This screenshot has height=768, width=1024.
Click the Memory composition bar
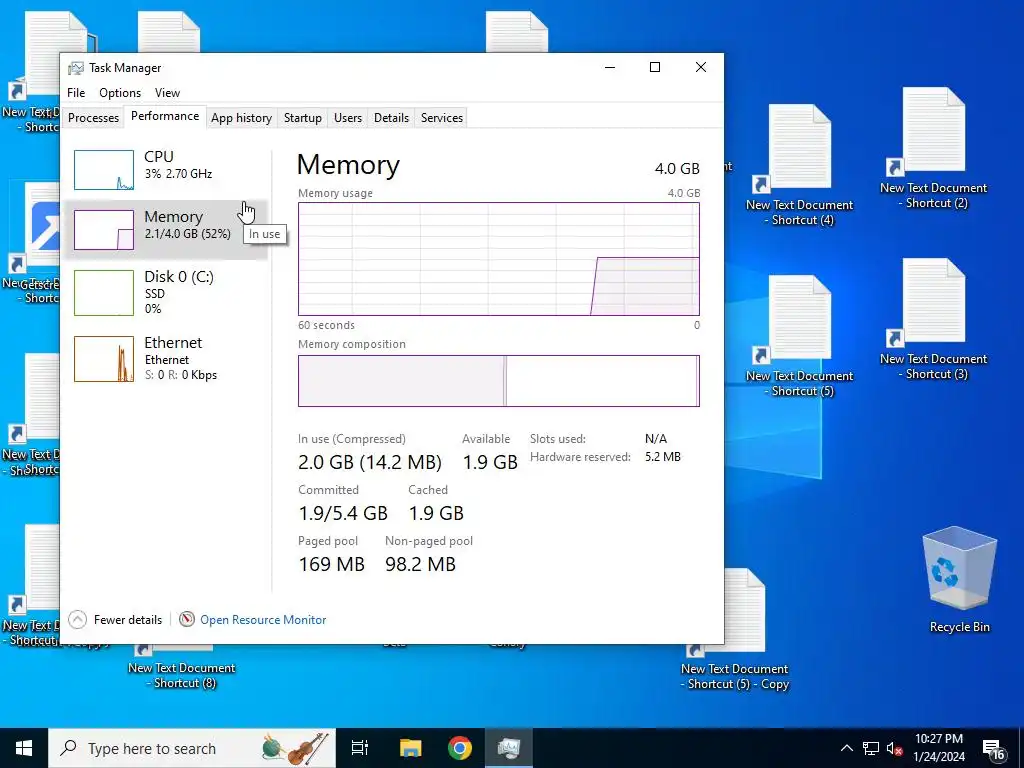[x=499, y=381]
